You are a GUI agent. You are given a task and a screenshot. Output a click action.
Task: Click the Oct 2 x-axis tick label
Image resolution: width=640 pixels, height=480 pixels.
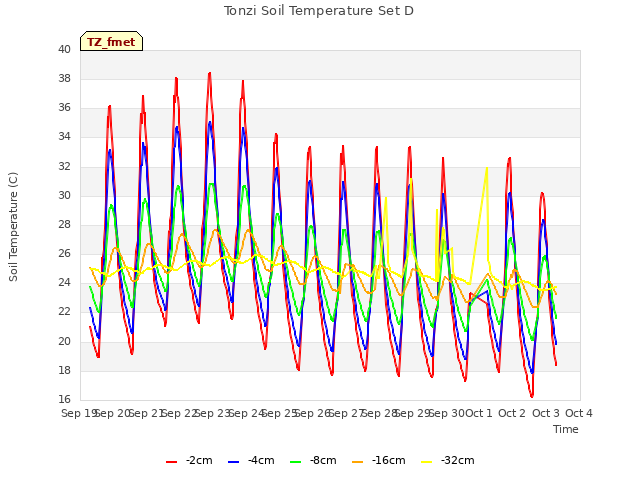(x=512, y=413)
